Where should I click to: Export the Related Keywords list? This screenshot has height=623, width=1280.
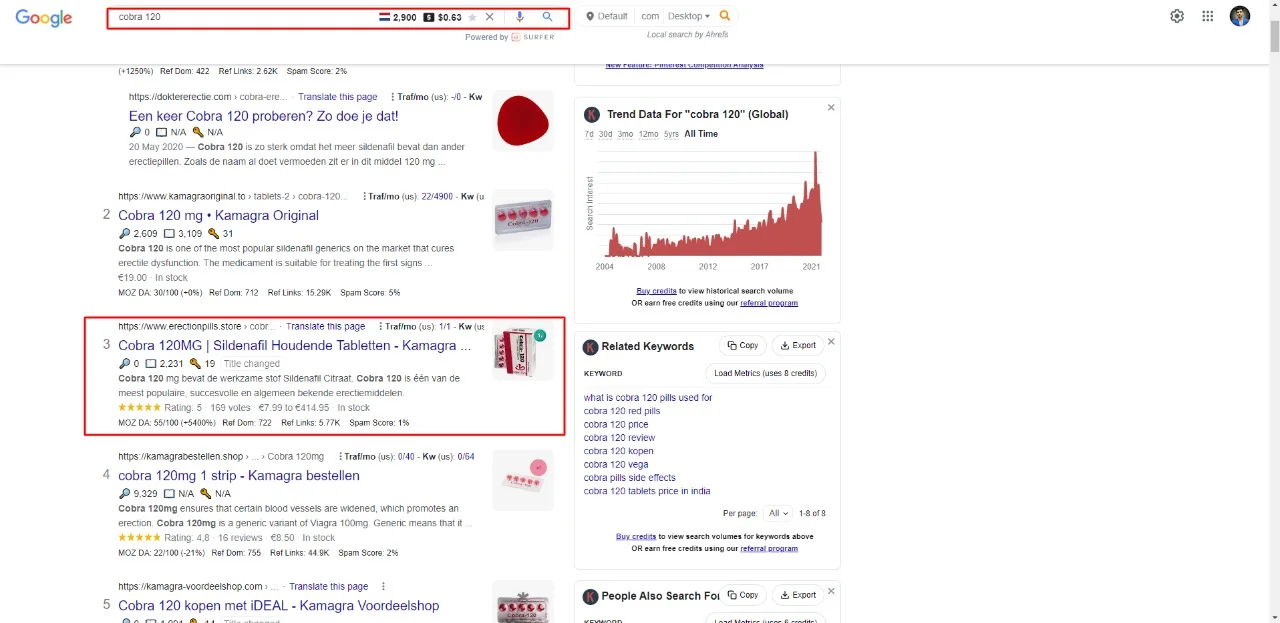[798, 346]
